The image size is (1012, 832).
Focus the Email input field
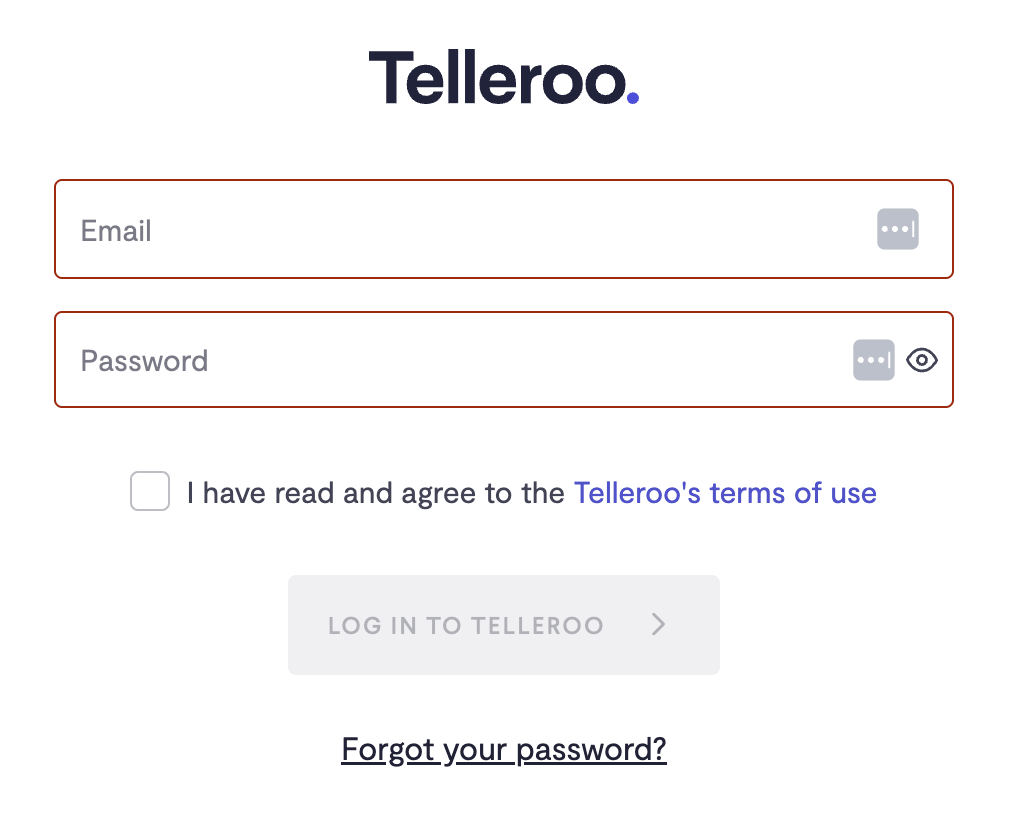click(x=450, y=231)
